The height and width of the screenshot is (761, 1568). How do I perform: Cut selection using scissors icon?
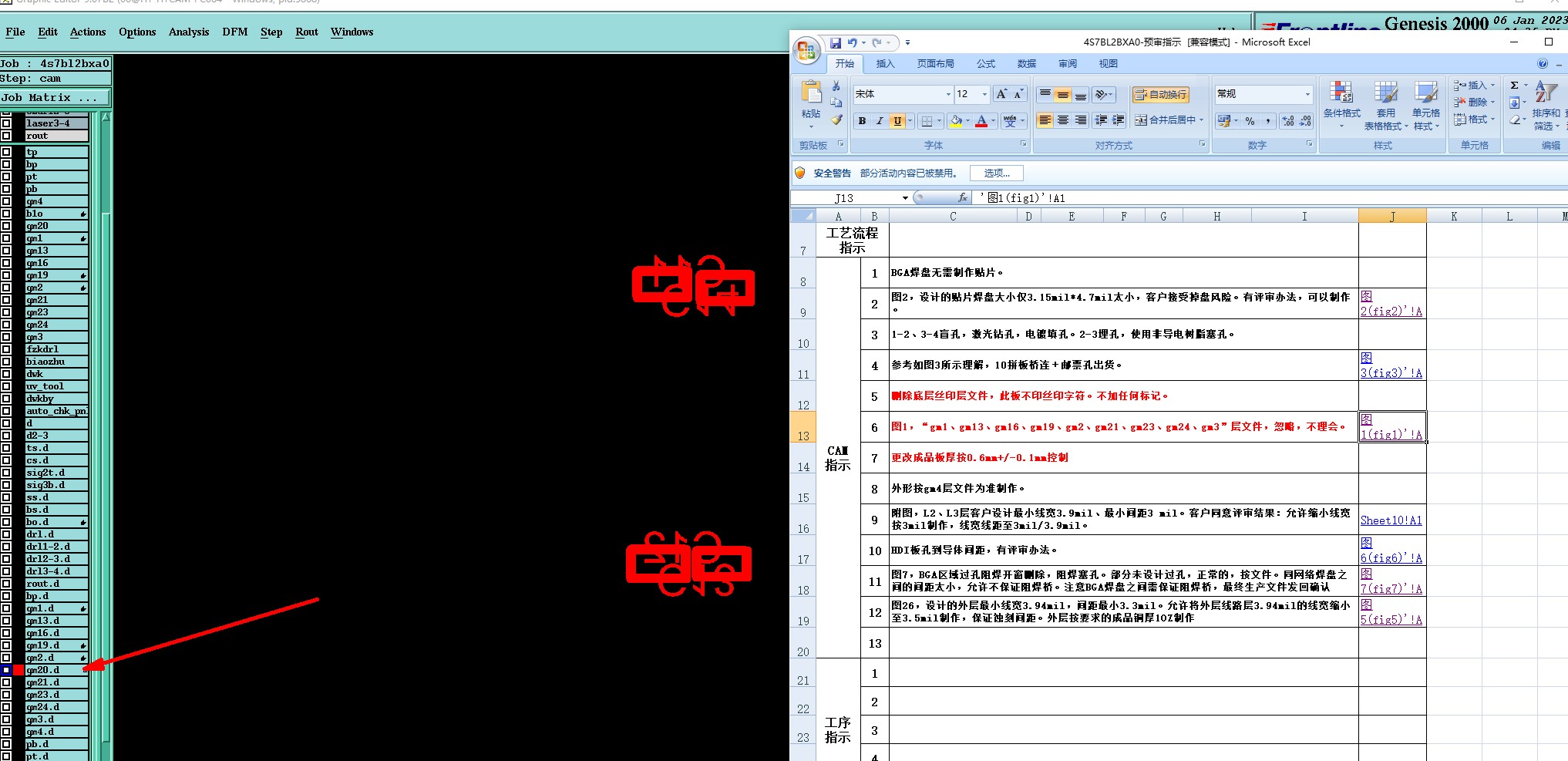[836, 86]
